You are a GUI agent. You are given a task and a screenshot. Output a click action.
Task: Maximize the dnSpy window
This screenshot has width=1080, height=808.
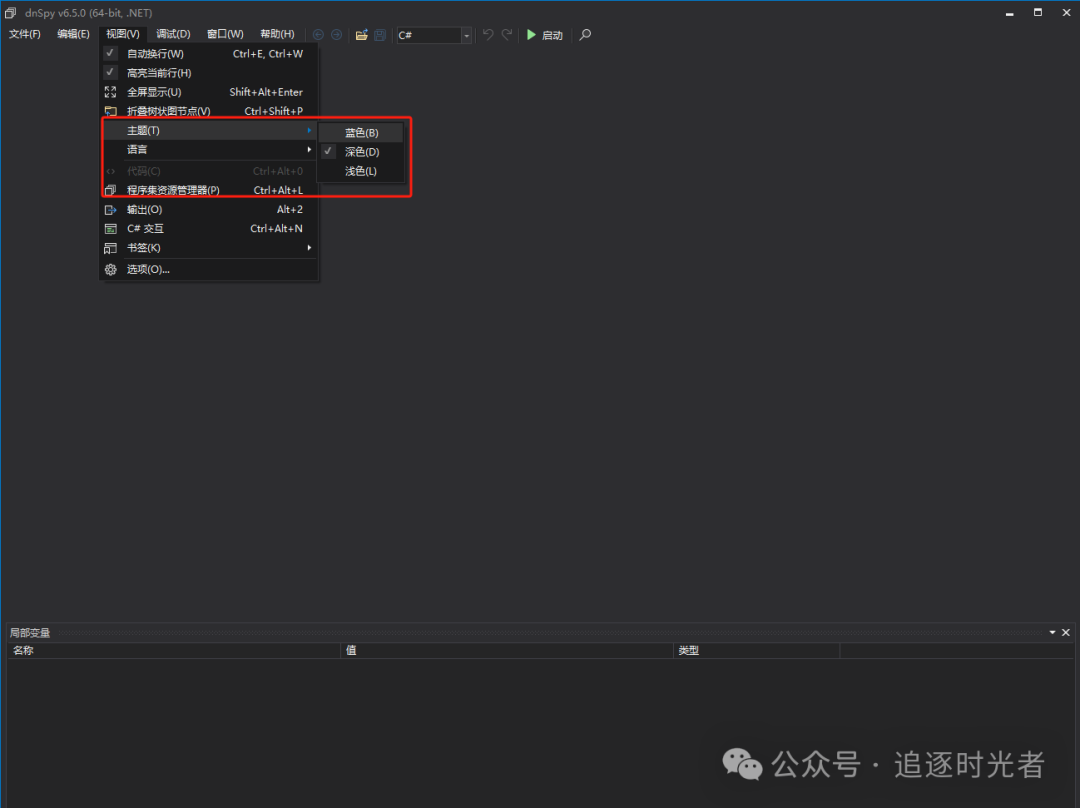tap(1038, 12)
